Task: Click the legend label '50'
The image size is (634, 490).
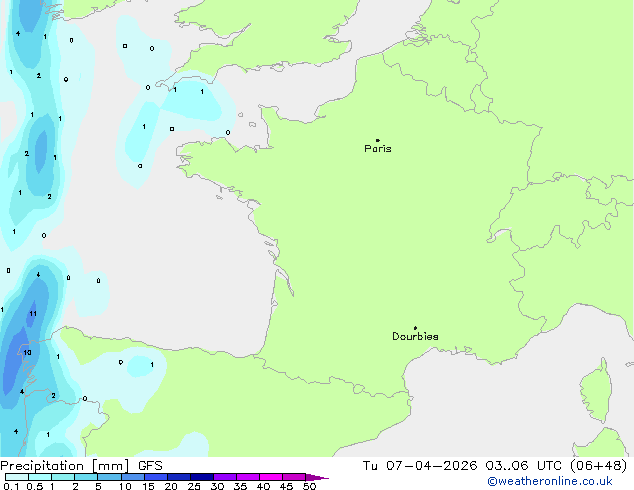Action: tap(309, 486)
